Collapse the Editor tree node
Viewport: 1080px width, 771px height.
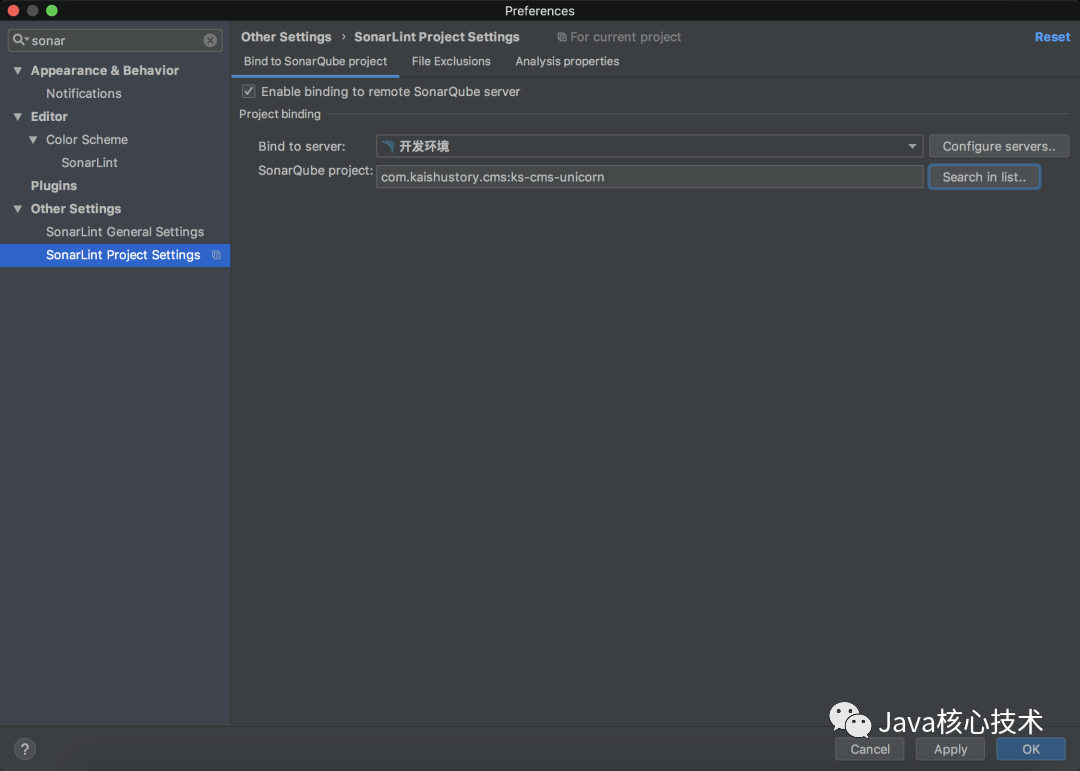pyautogui.click(x=18, y=116)
